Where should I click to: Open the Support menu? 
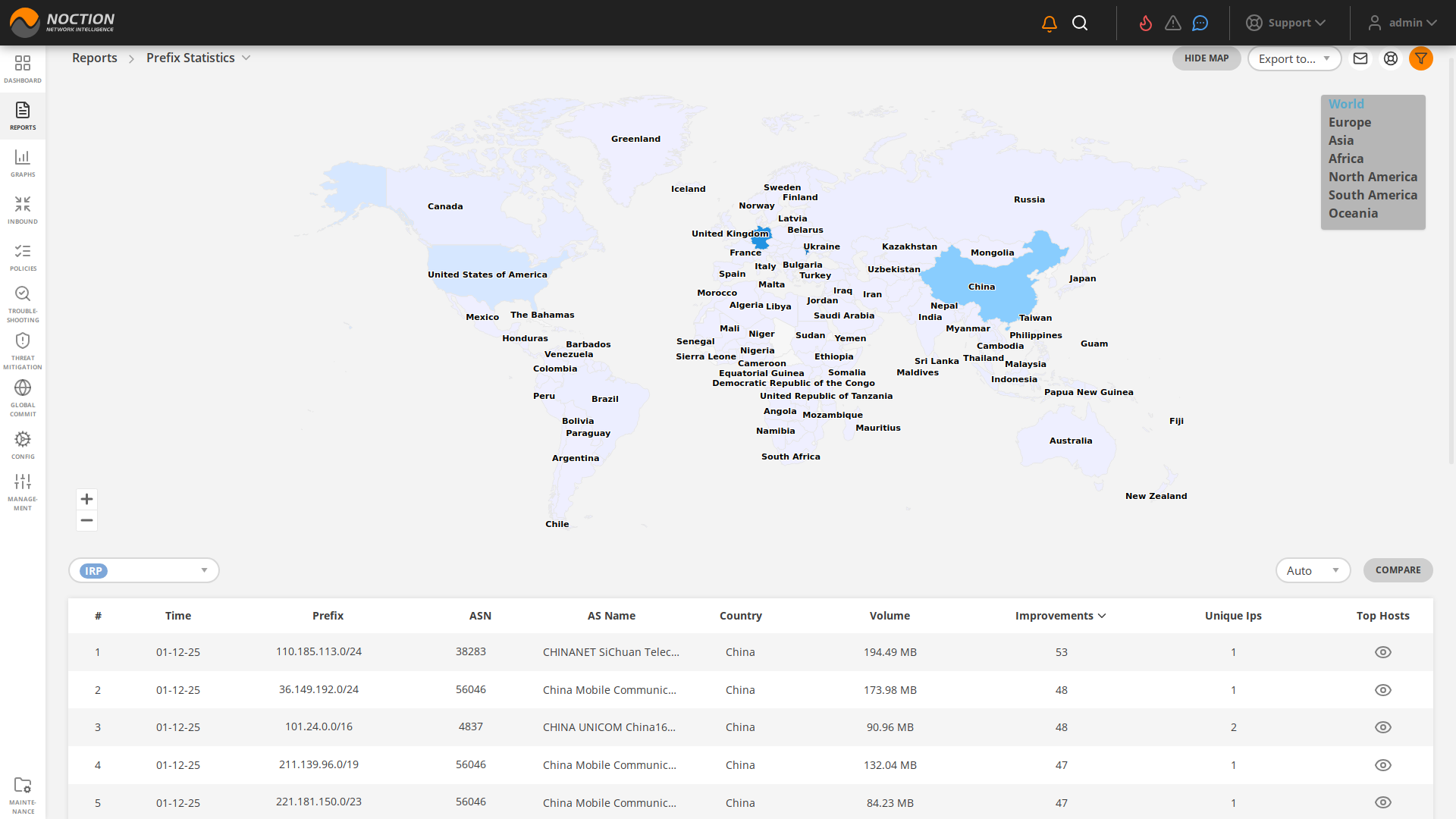coord(1289,23)
